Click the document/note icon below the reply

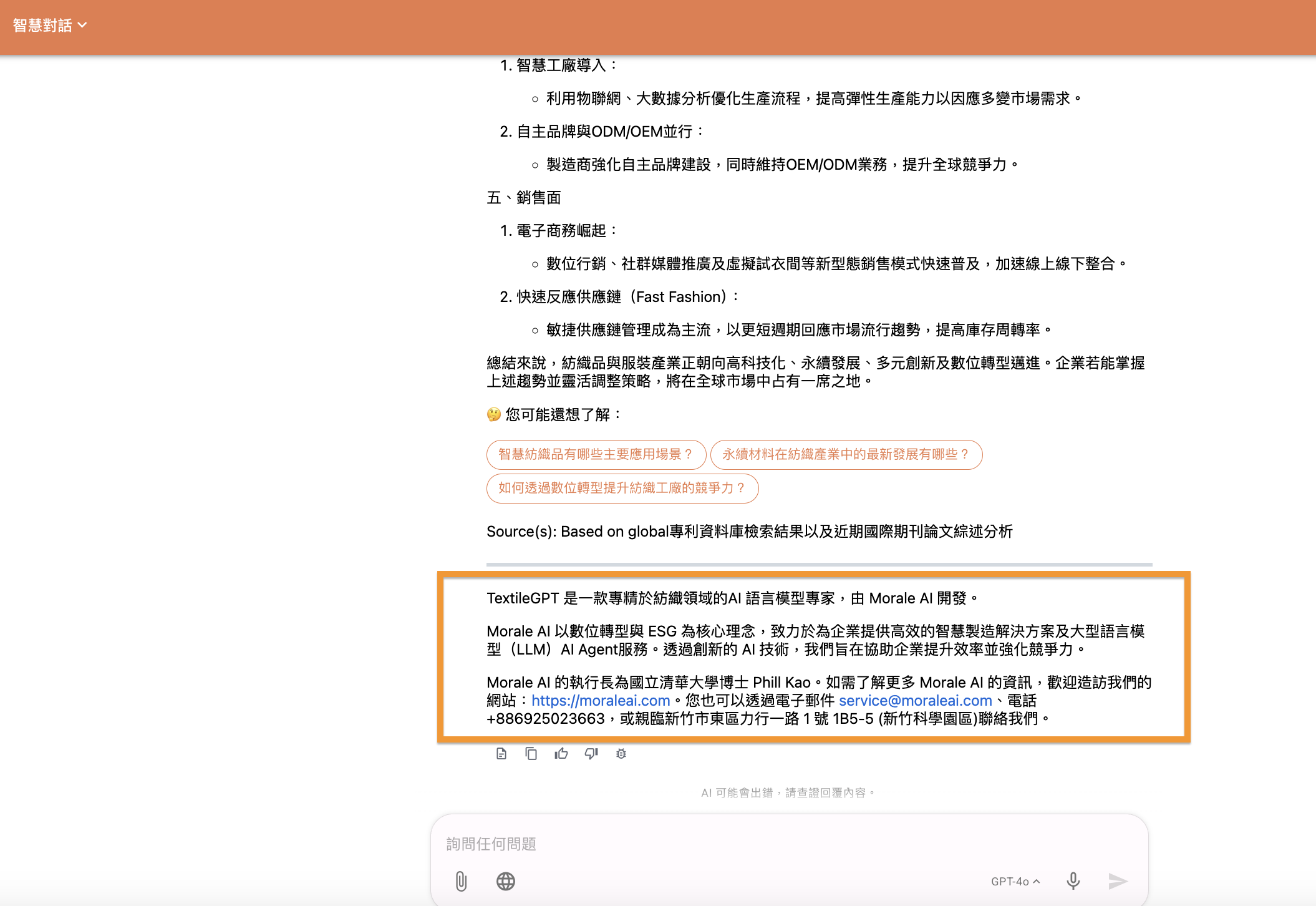click(x=501, y=754)
